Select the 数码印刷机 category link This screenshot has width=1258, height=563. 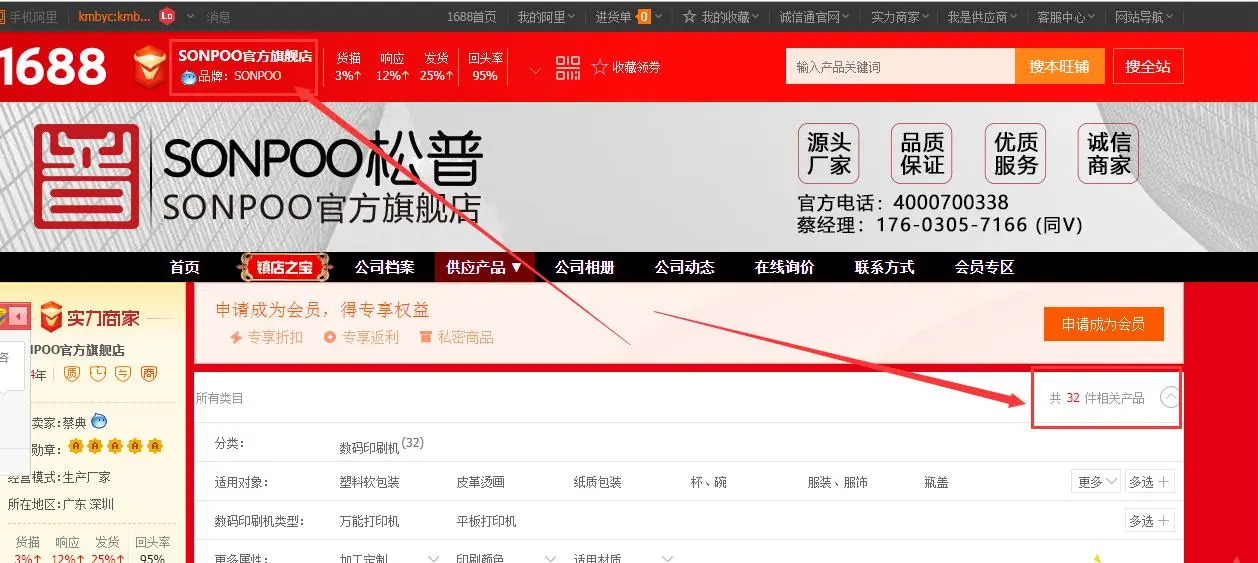click(369, 447)
